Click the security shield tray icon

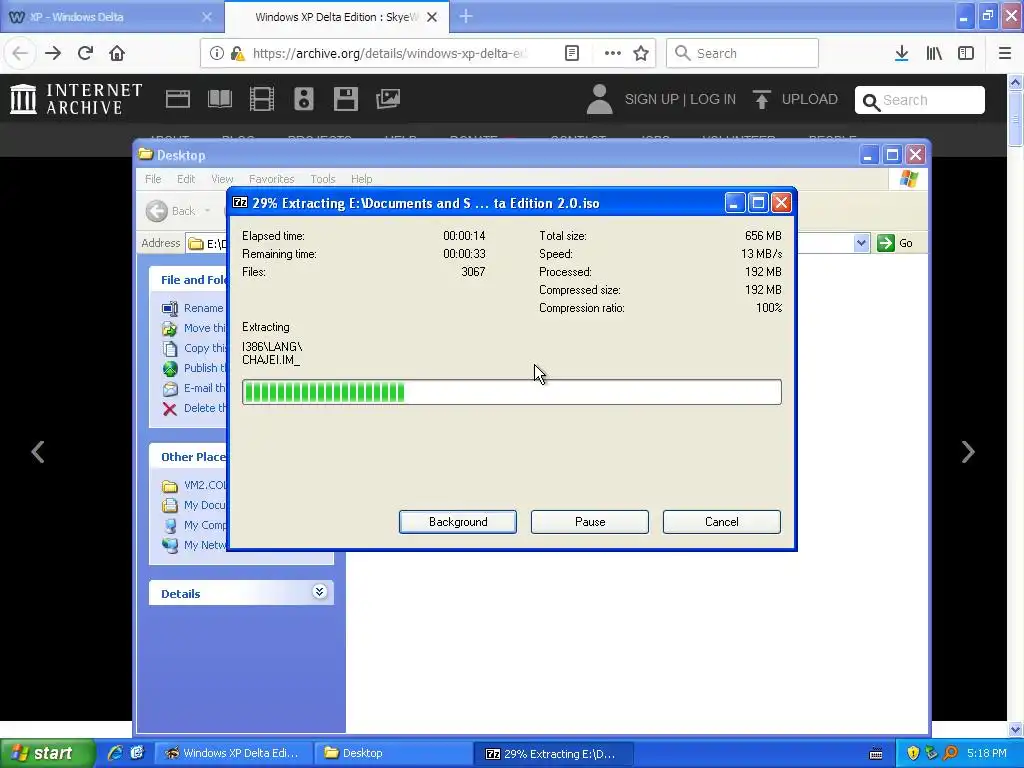point(913,753)
